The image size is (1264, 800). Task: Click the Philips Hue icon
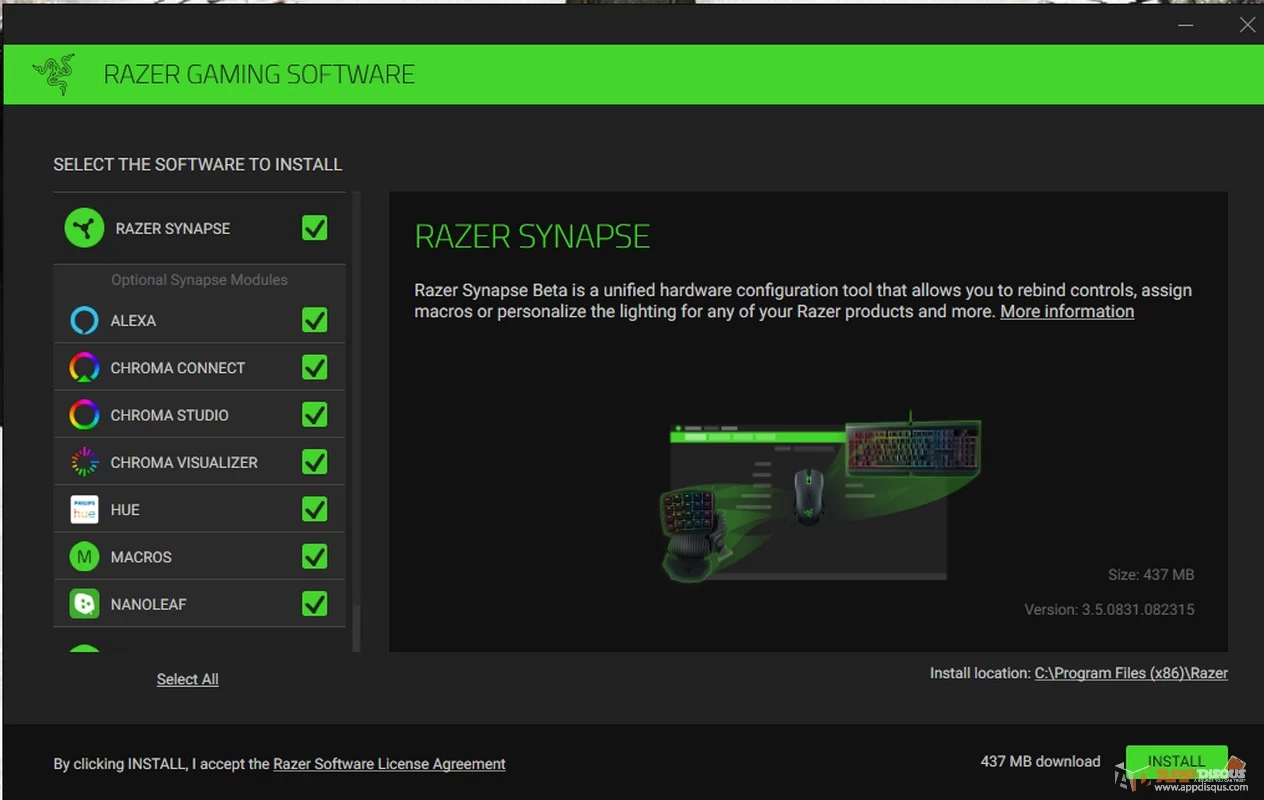click(84, 509)
